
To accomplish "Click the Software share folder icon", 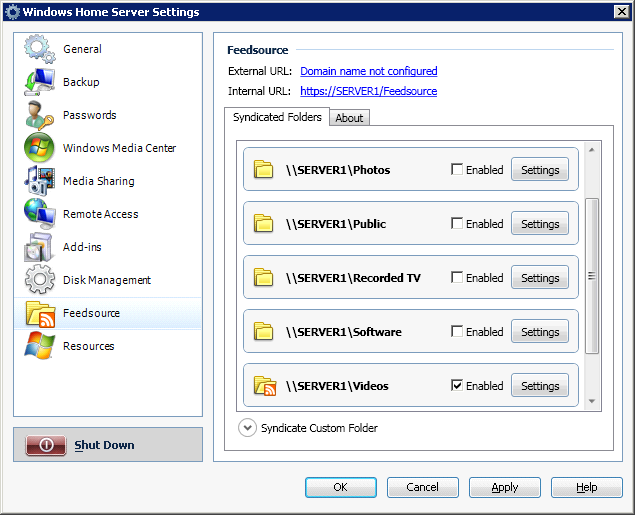I will tap(263, 331).
